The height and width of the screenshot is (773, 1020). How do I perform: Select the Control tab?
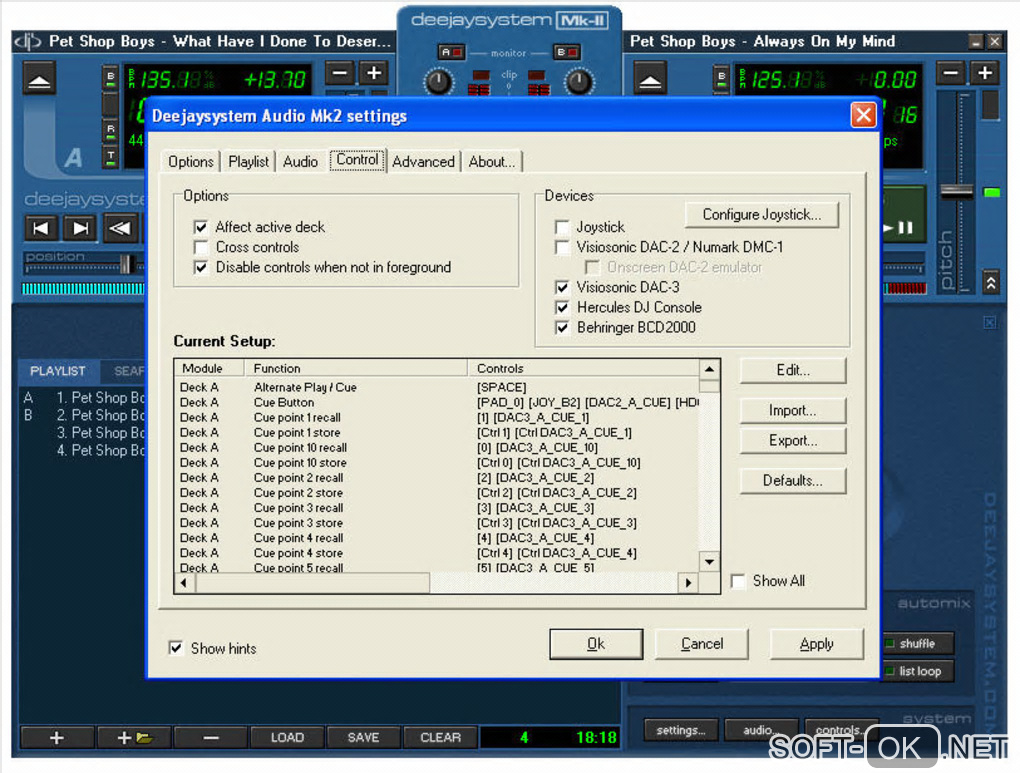[x=357, y=160]
